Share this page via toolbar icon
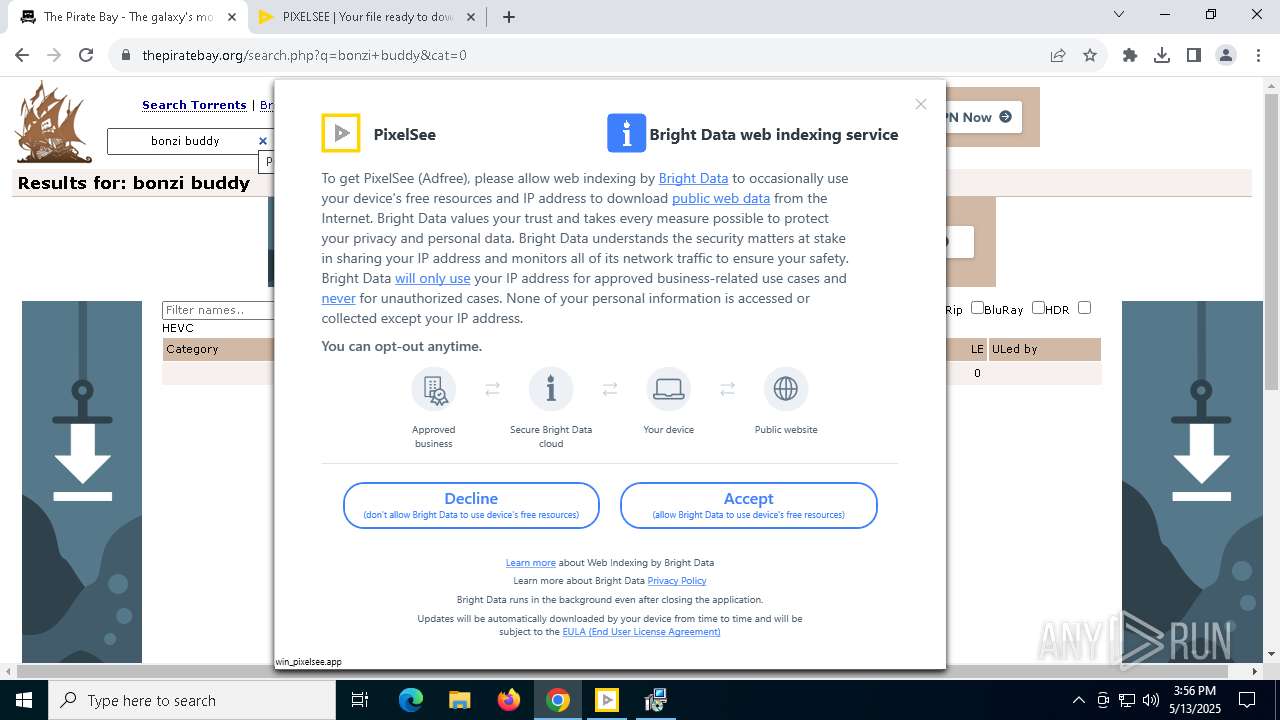1280x720 pixels. [x=1058, y=56]
